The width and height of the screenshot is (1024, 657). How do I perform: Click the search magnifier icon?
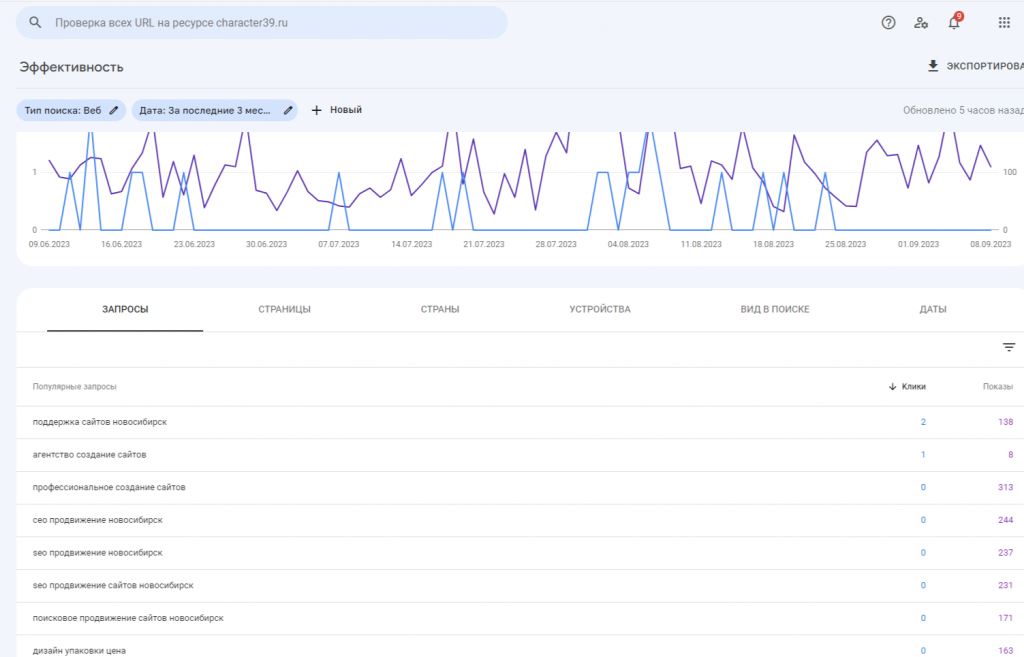(x=35, y=22)
